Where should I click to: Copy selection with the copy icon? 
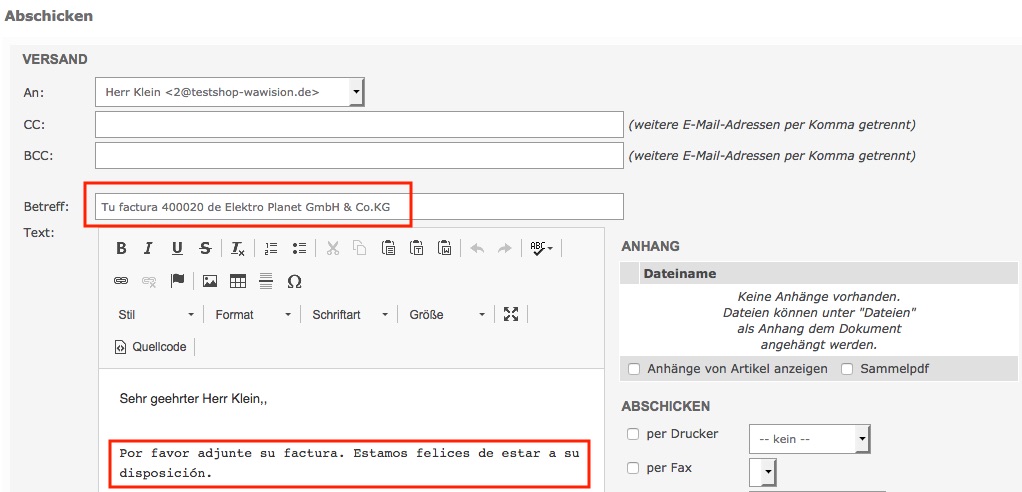coord(360,248)
